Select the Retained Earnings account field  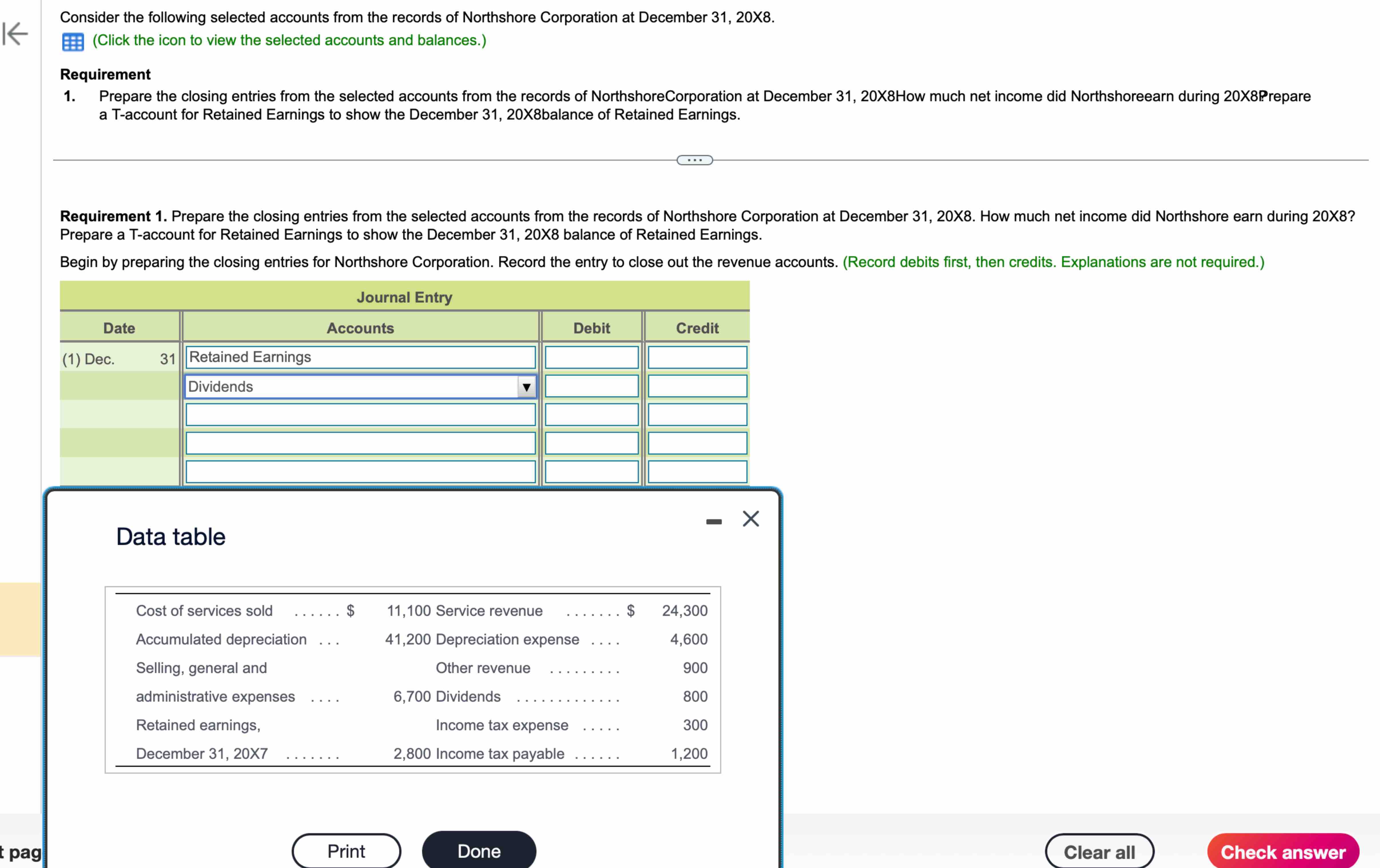point(360,356)
